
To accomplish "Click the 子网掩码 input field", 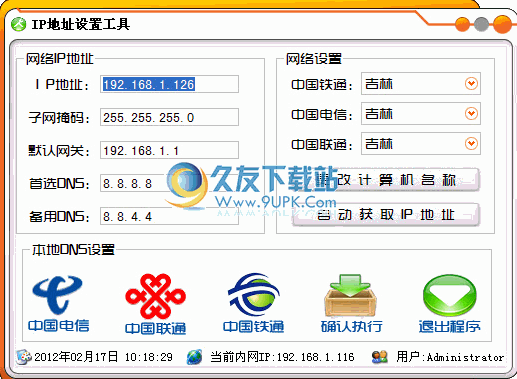I will coord(169,117).
